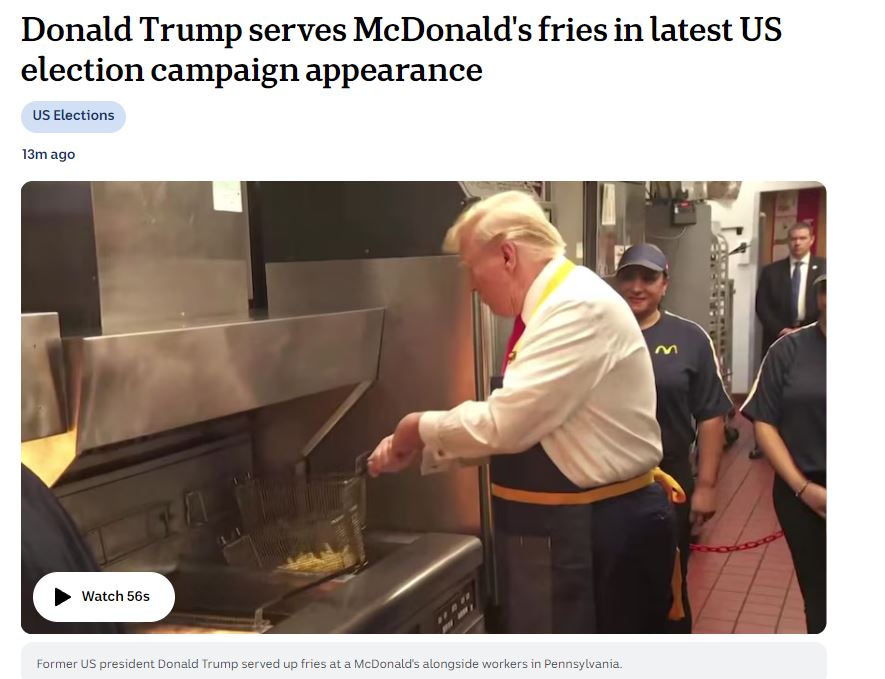Click the caption text below the video
The width and height of the screenshot is (885, 679).
(x=329, y=664)
